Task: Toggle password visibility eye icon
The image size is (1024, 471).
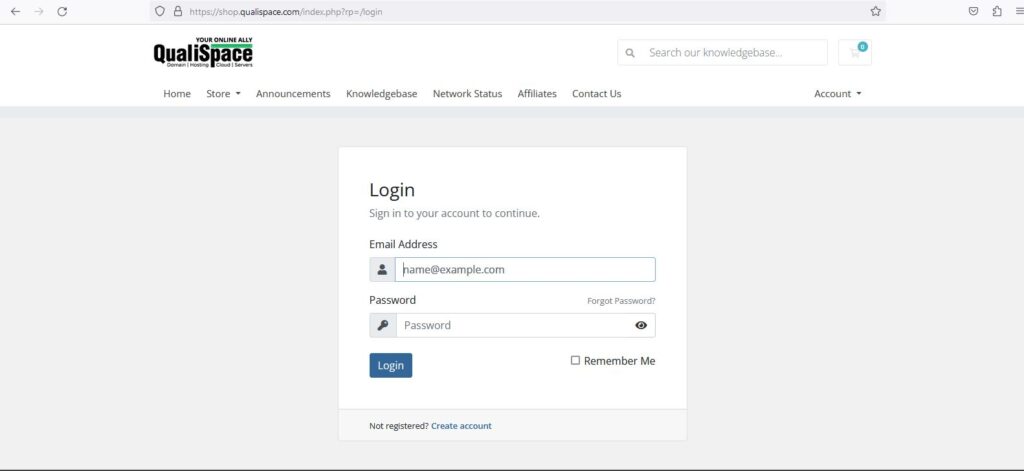Action: click(641, 325)
